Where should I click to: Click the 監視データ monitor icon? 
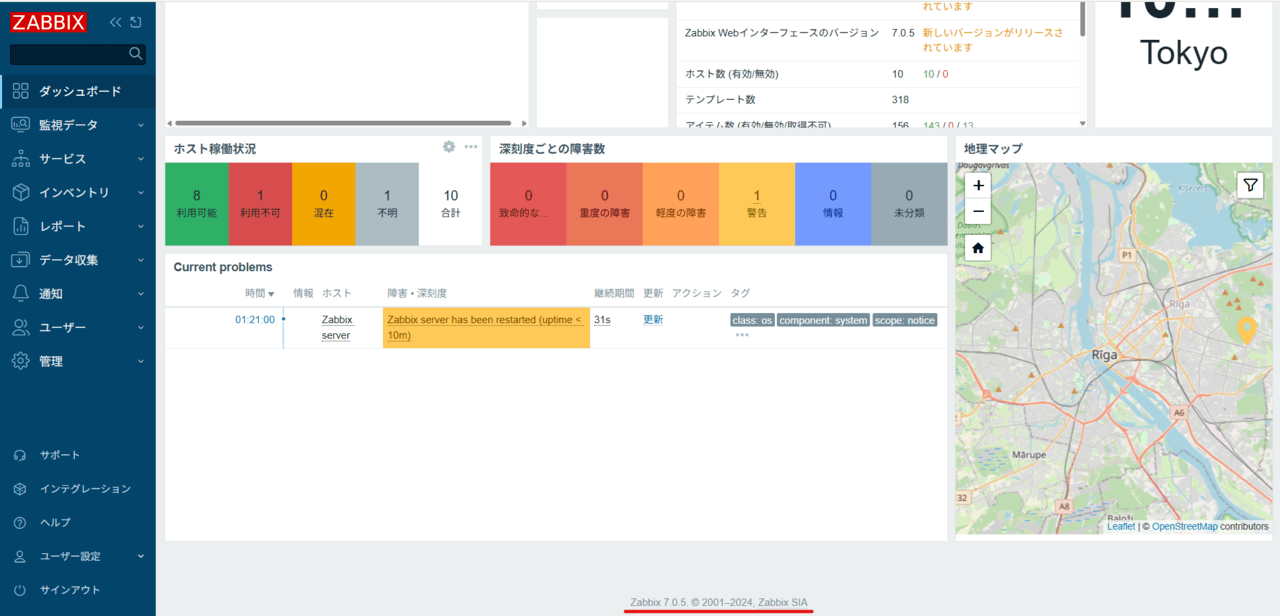21,125
